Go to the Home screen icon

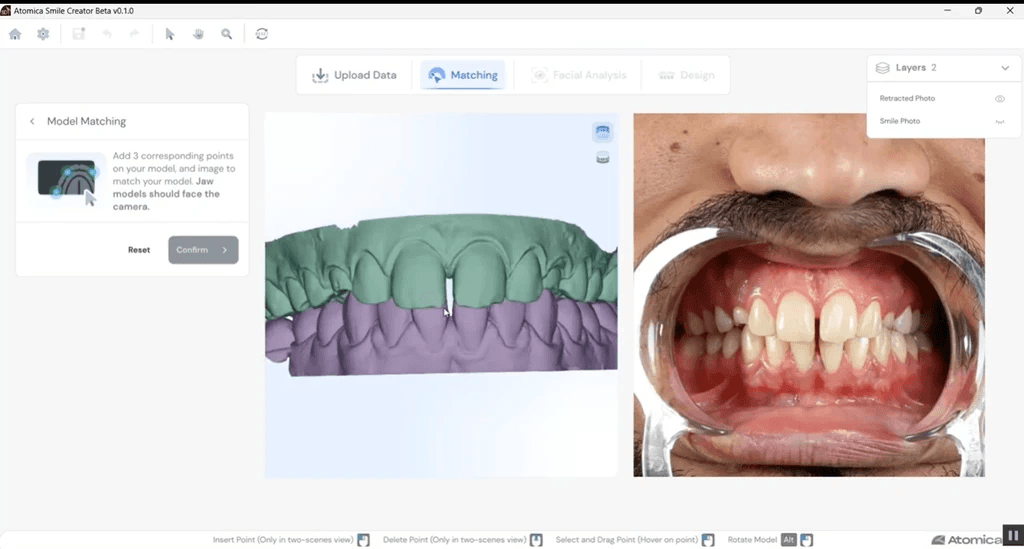point(15,34)
